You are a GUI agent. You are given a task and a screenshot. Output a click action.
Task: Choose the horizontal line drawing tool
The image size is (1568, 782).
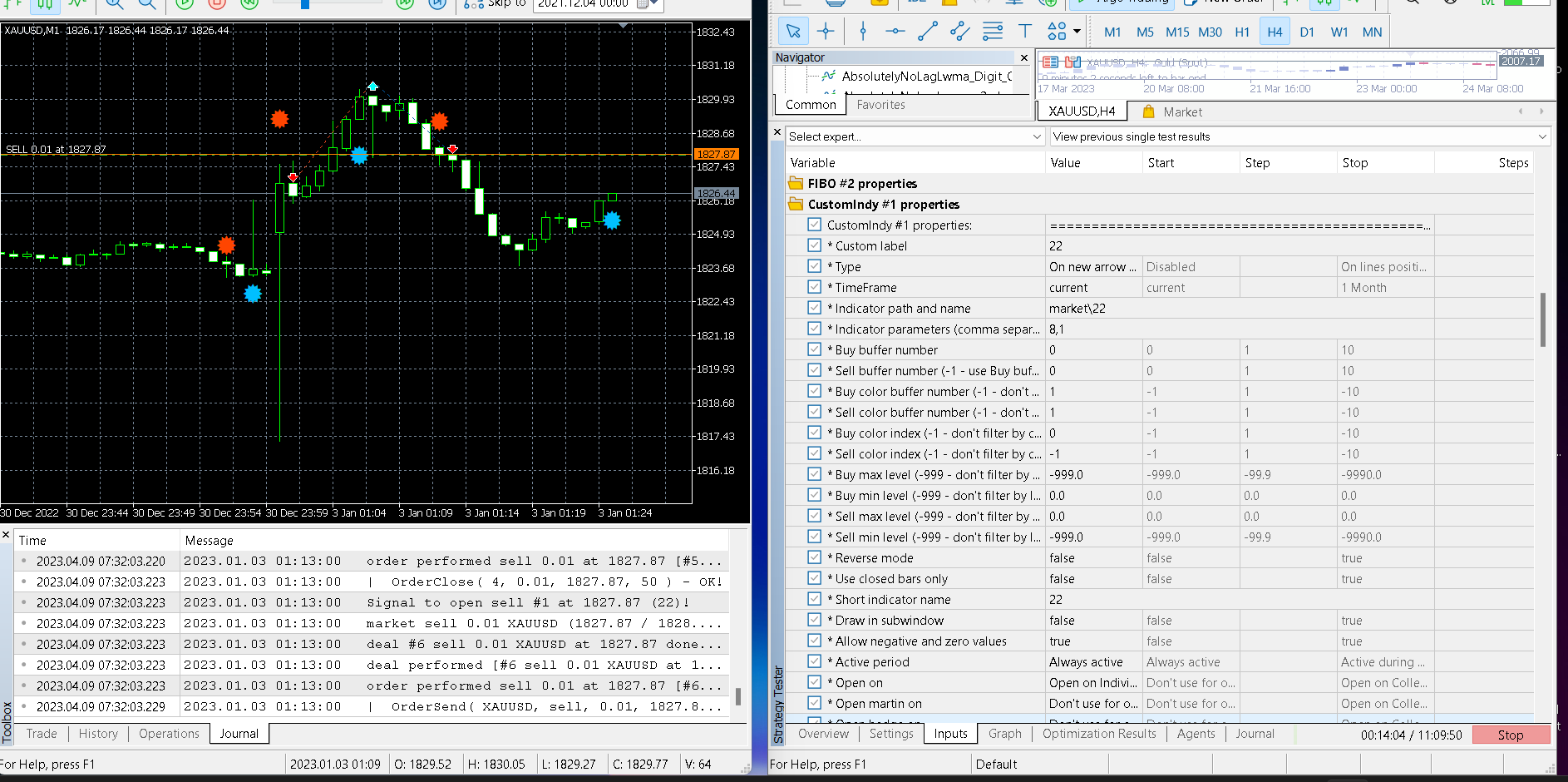pyautogui.click(x=895, y=32)
